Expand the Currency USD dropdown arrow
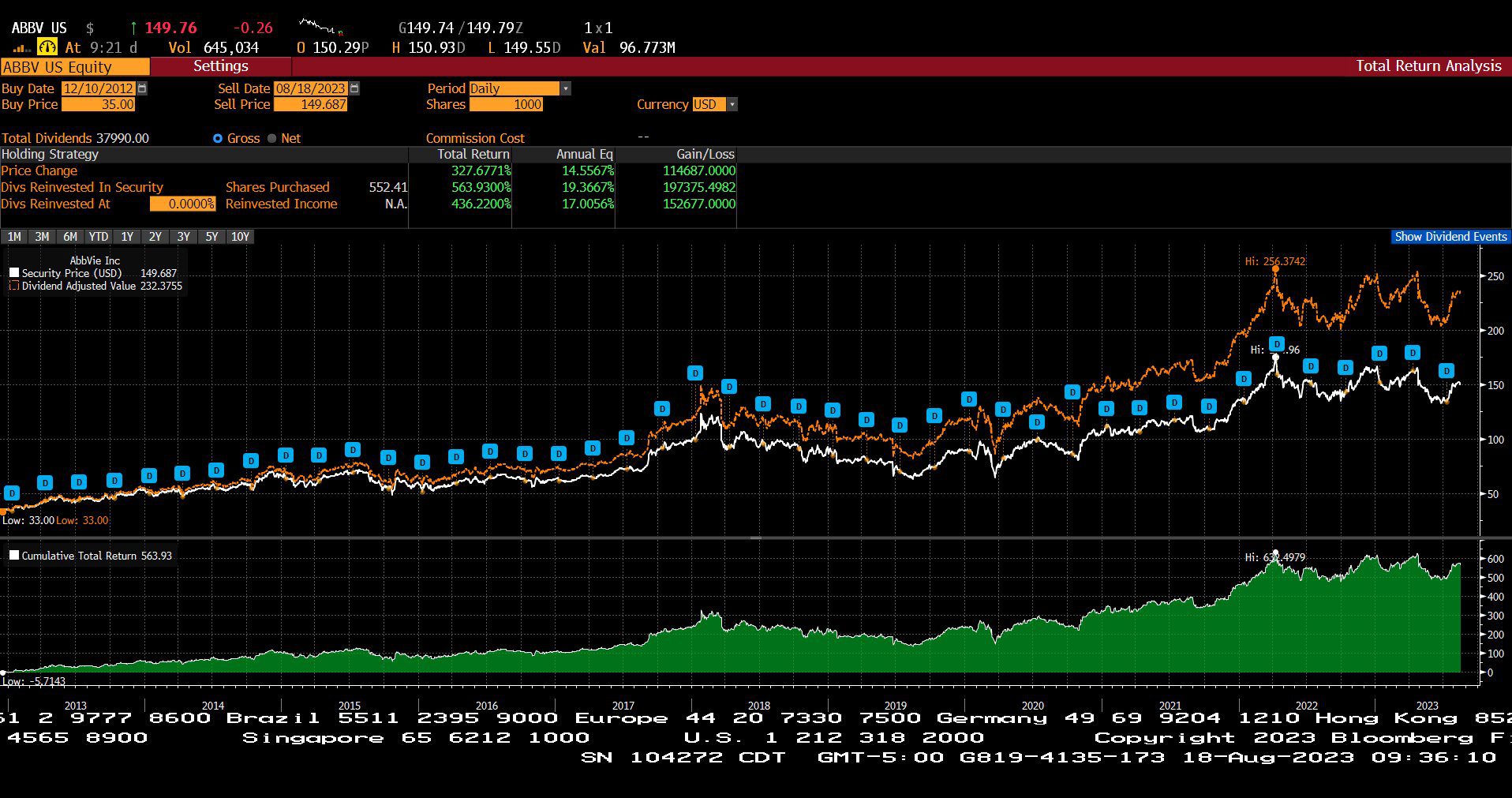Viewport: 1512px width, 798px height. [732, 104]
